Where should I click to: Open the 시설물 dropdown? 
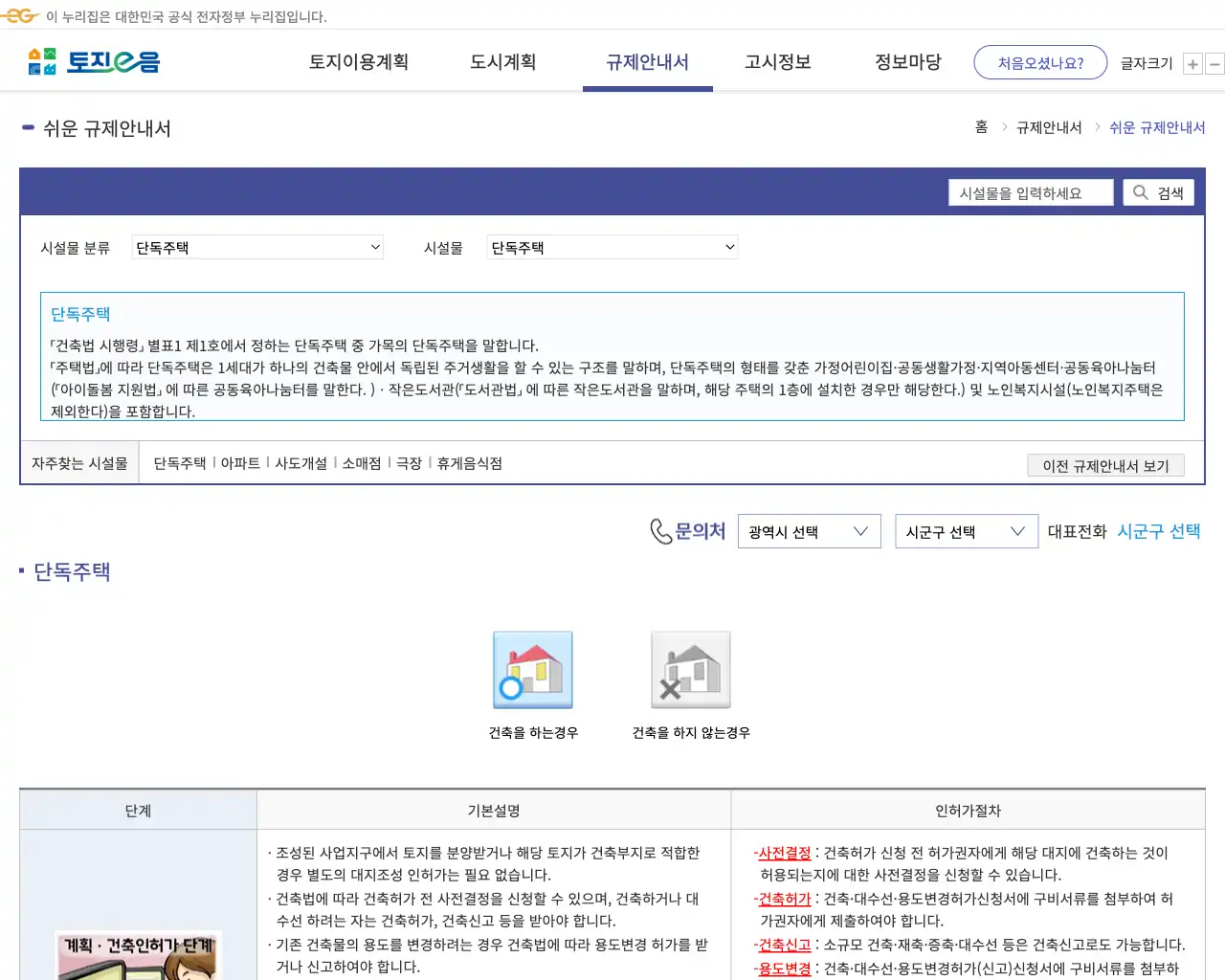click(x=612, y=247)
